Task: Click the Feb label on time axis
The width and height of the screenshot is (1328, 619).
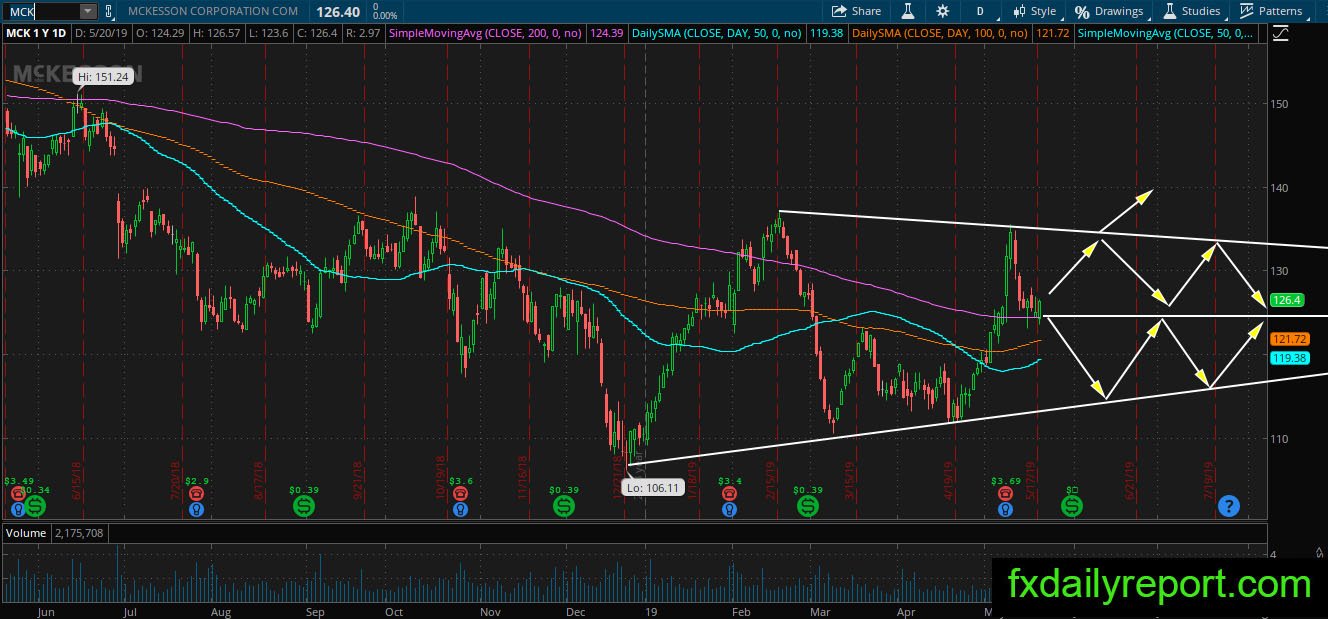Action: pos(741,611)
